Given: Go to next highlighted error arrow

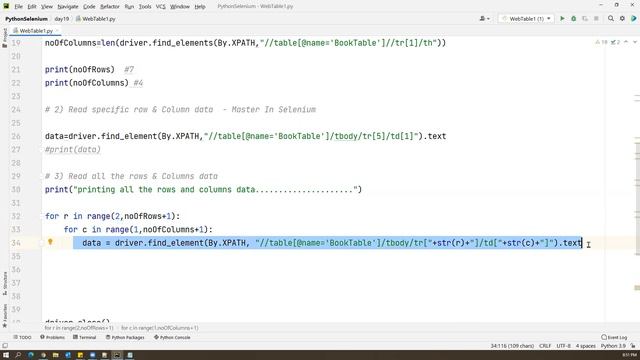Looking at the screenshot, I should (635, 42).
